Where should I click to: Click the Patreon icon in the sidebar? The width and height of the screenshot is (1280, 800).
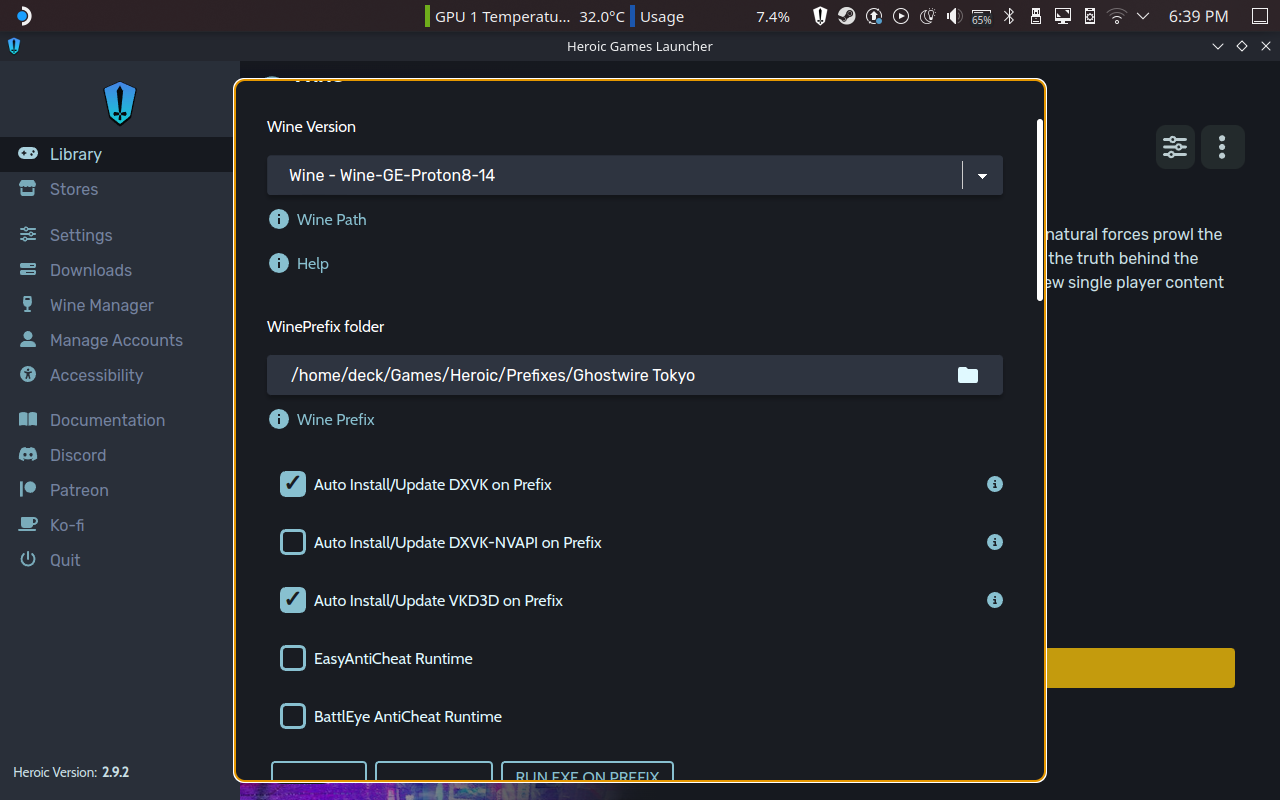click(x=28, y=490)
